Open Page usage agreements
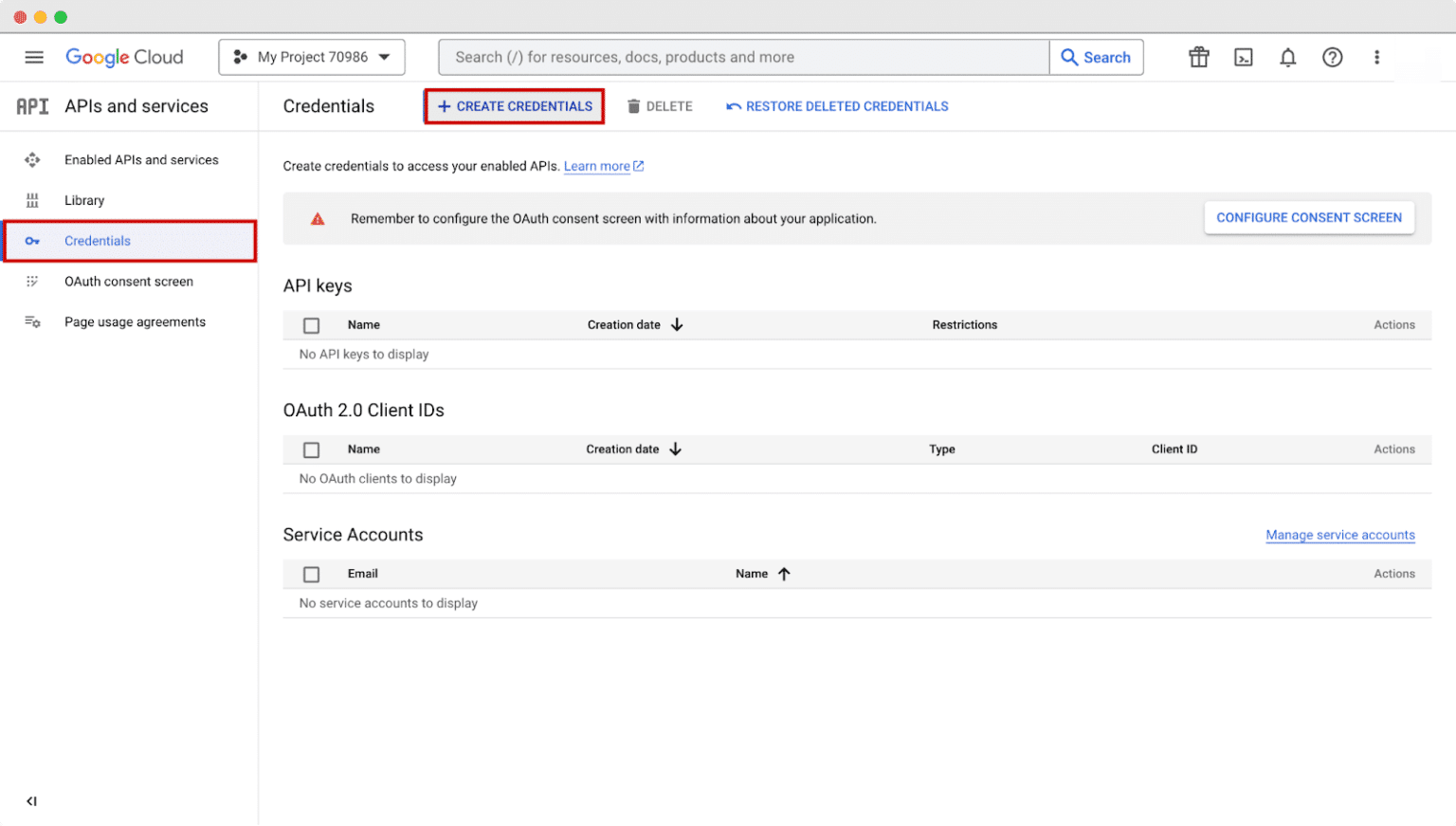The image size is (1456, 826). coord(134,321)
